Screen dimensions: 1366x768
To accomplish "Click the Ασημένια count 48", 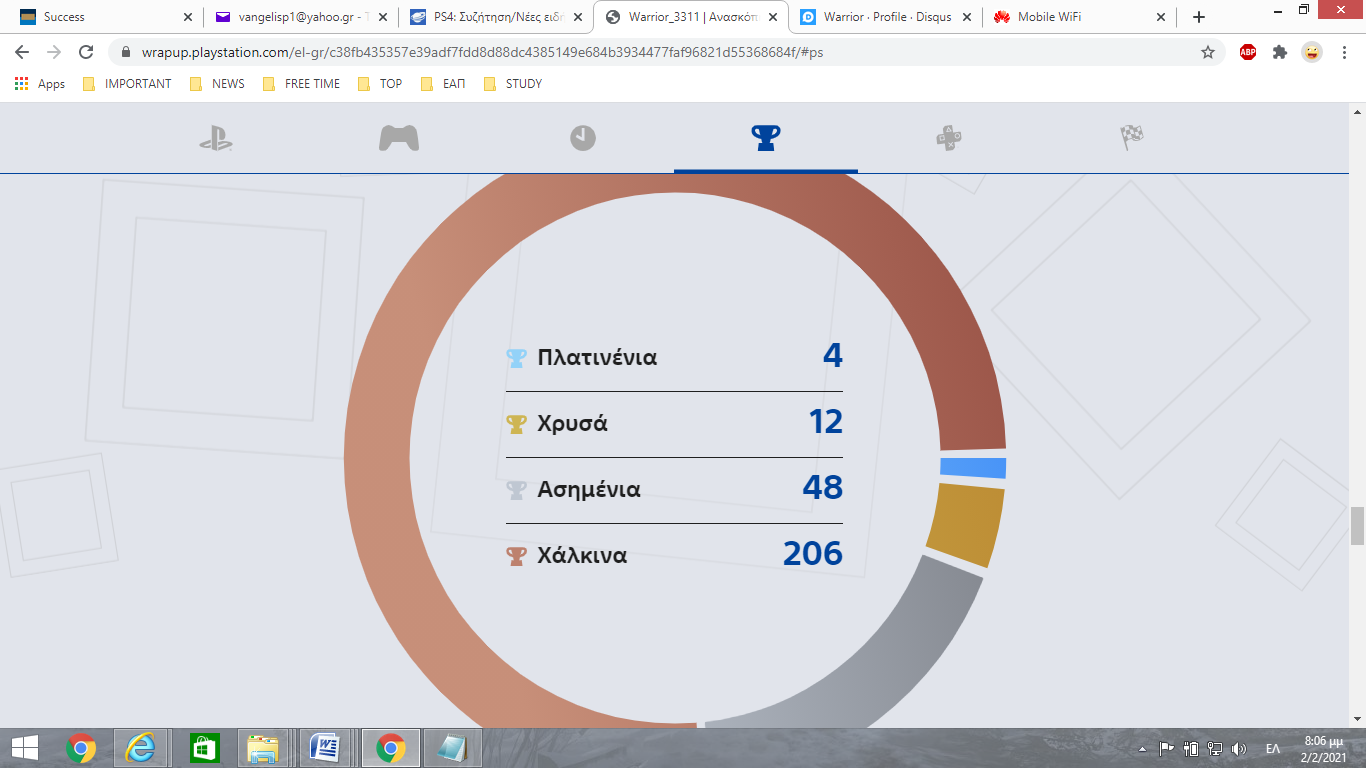I will [x=823, y=488].
